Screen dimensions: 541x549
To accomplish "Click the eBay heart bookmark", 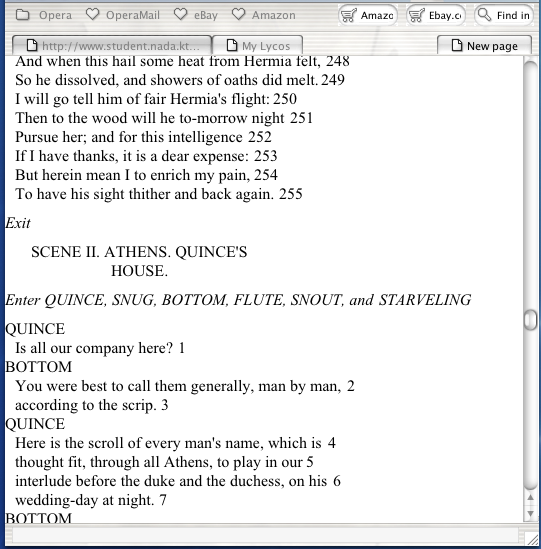I will [x=196, y=15].
